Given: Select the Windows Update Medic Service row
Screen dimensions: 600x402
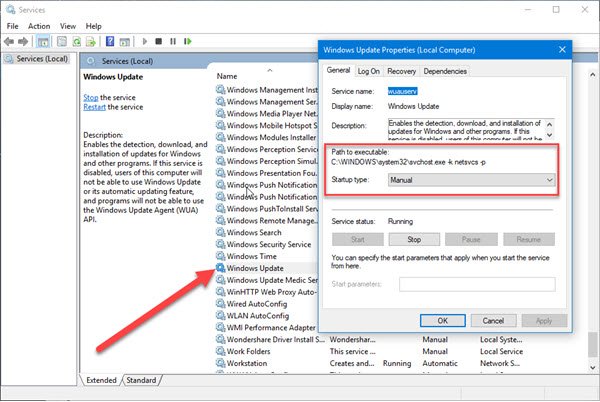Looking at the screenshot, I should point(267,280).
